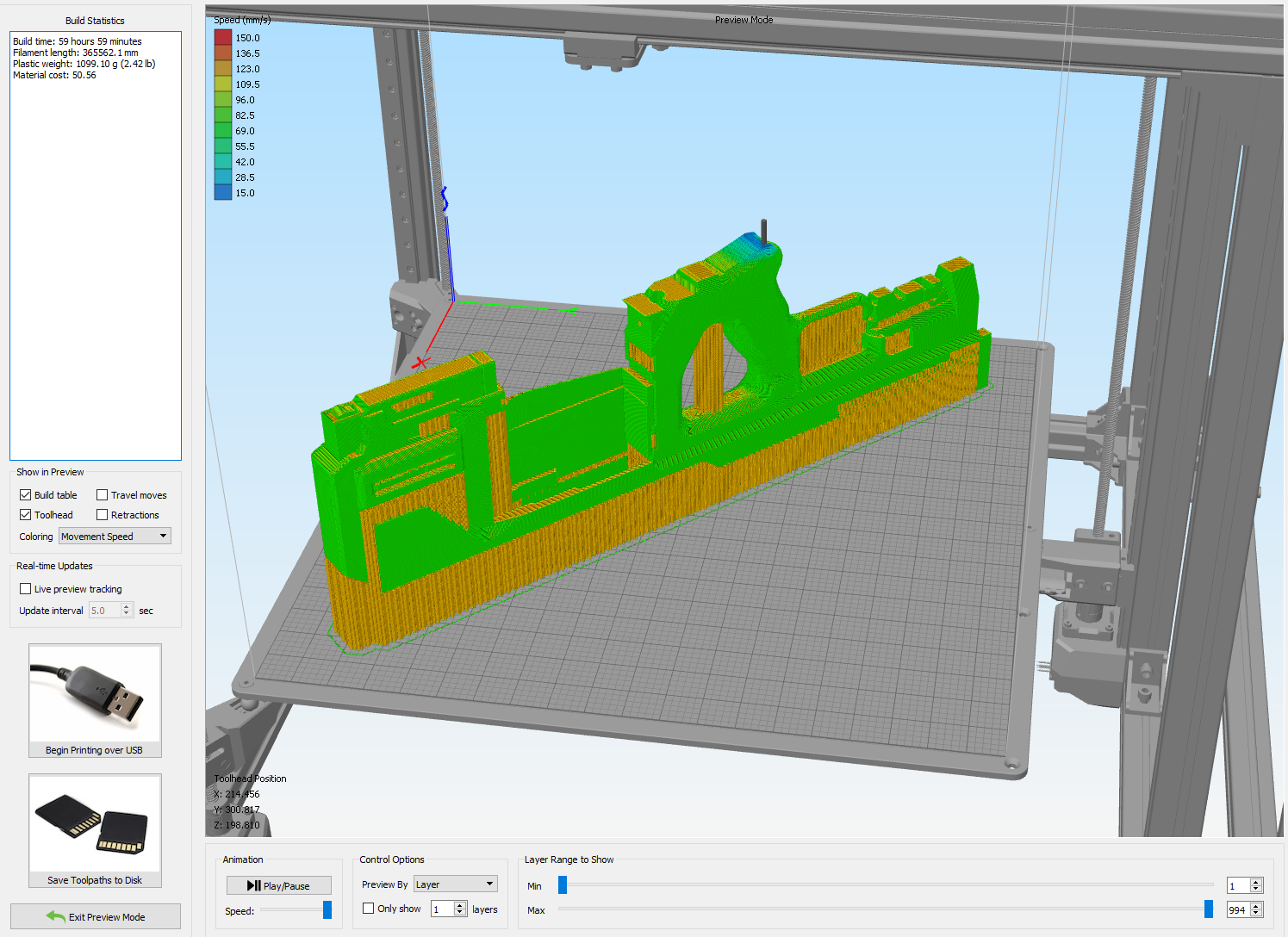Click the Max layer range slider handle
The image size is (1288, 937).
coord(1209,909)
